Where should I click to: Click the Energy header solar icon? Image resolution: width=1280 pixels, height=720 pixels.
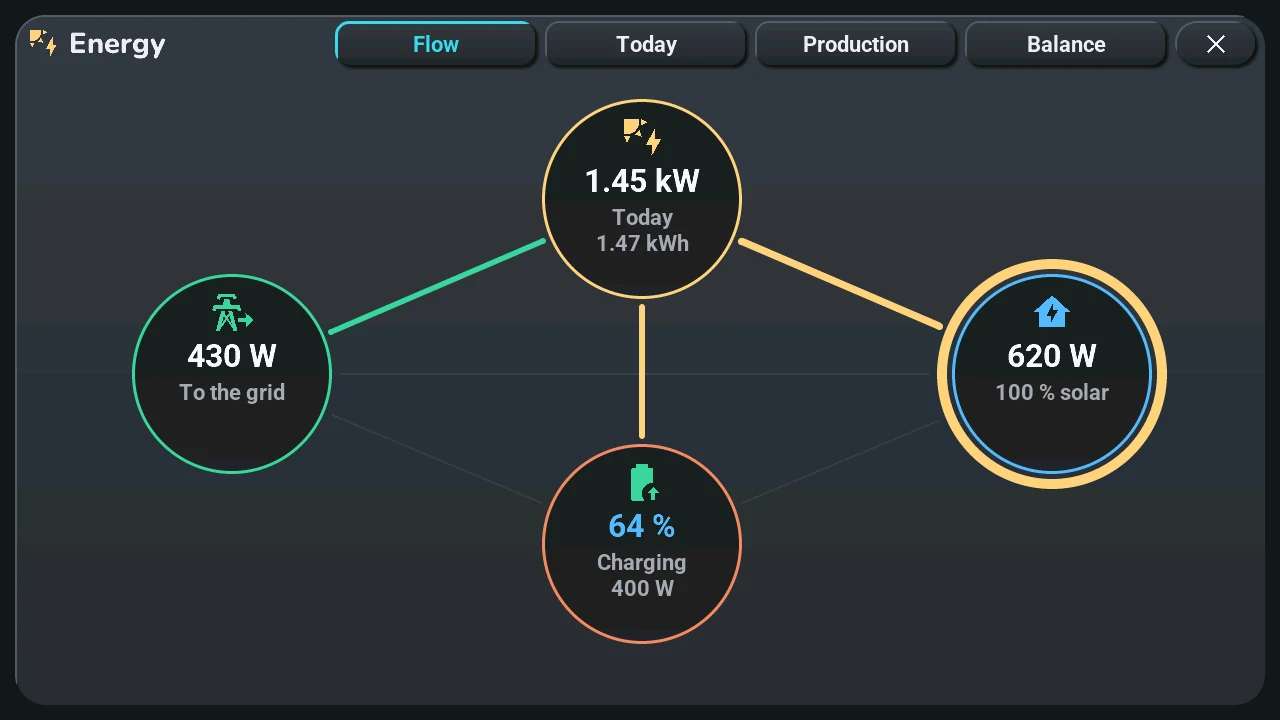pos(42,43)
